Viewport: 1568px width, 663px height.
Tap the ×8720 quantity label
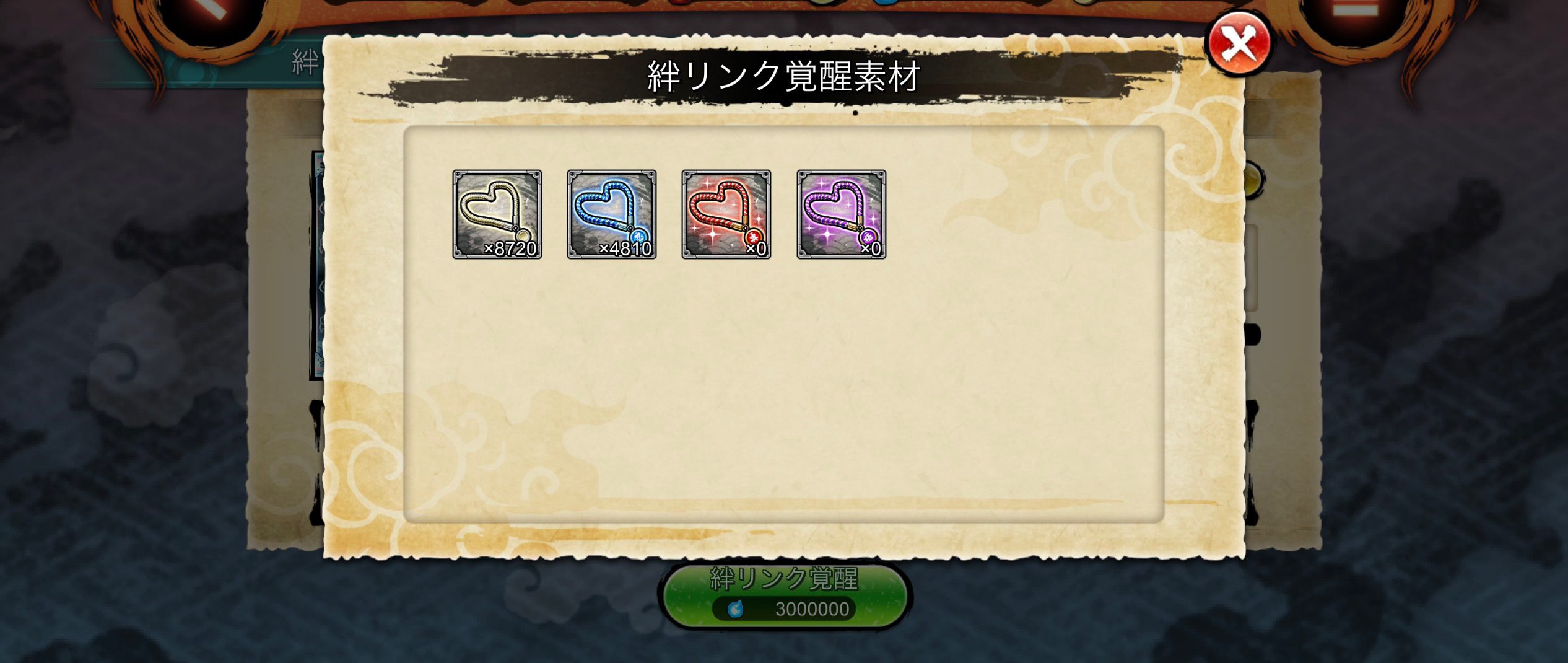click(x=510, y=248)
